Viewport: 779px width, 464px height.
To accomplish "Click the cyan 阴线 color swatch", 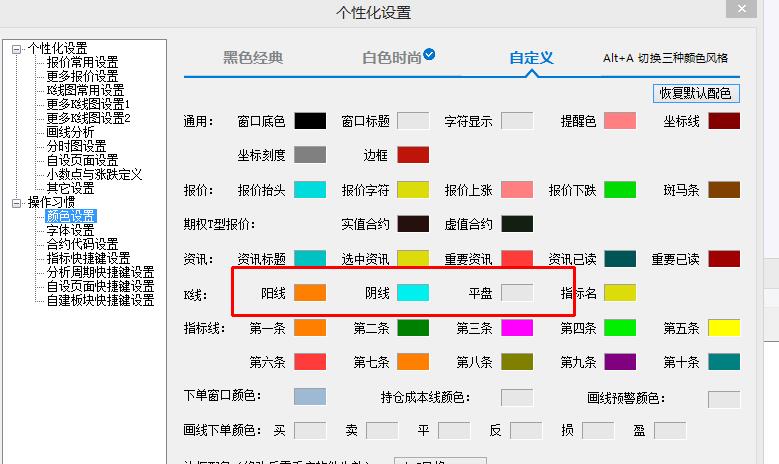I will 413,293.
